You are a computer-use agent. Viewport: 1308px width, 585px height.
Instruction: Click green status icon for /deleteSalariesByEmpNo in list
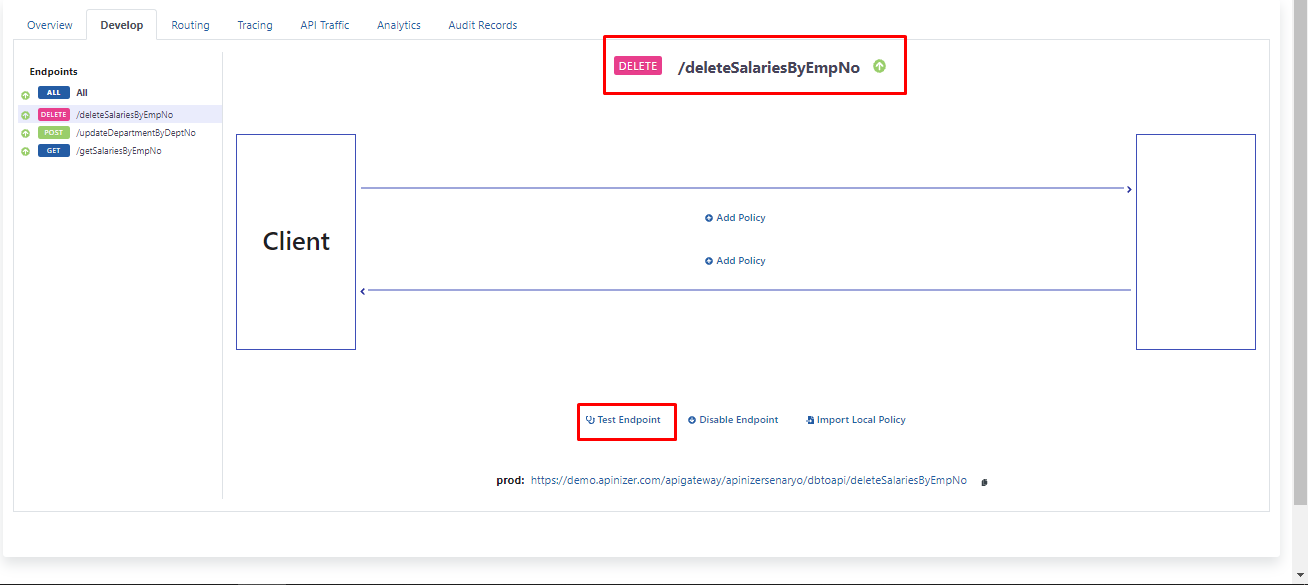point(25,116)
